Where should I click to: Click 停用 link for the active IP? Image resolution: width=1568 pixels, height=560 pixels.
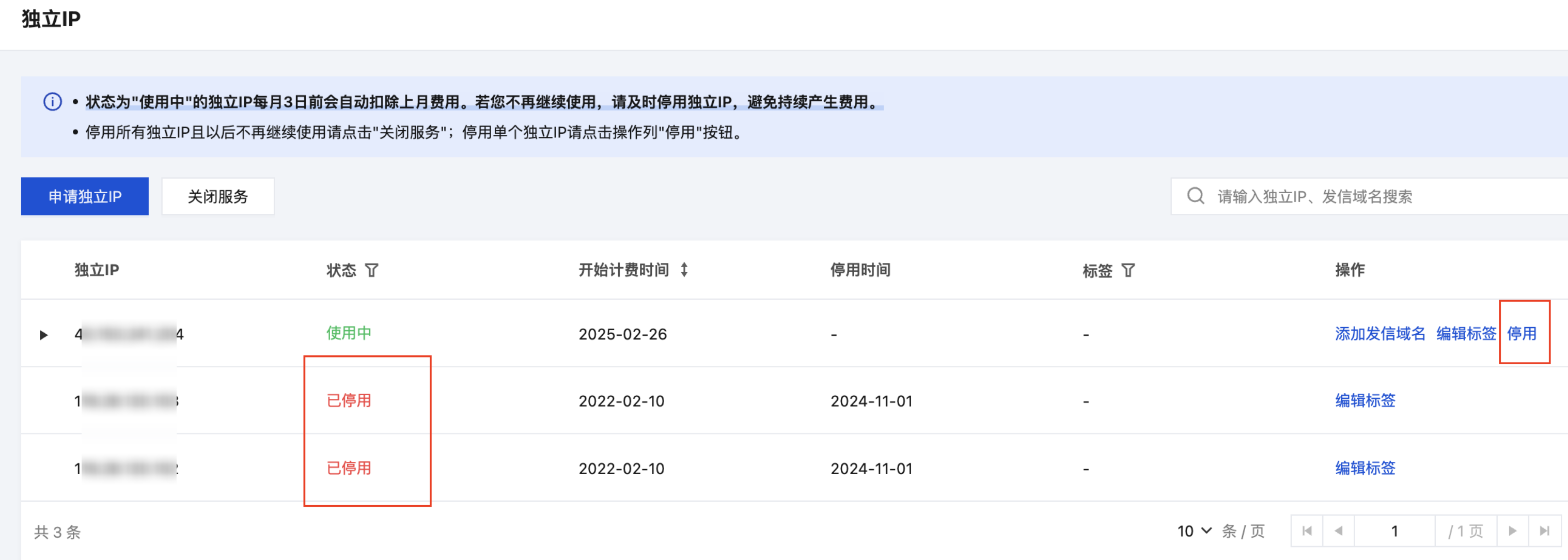click(x=1521, y=334)
